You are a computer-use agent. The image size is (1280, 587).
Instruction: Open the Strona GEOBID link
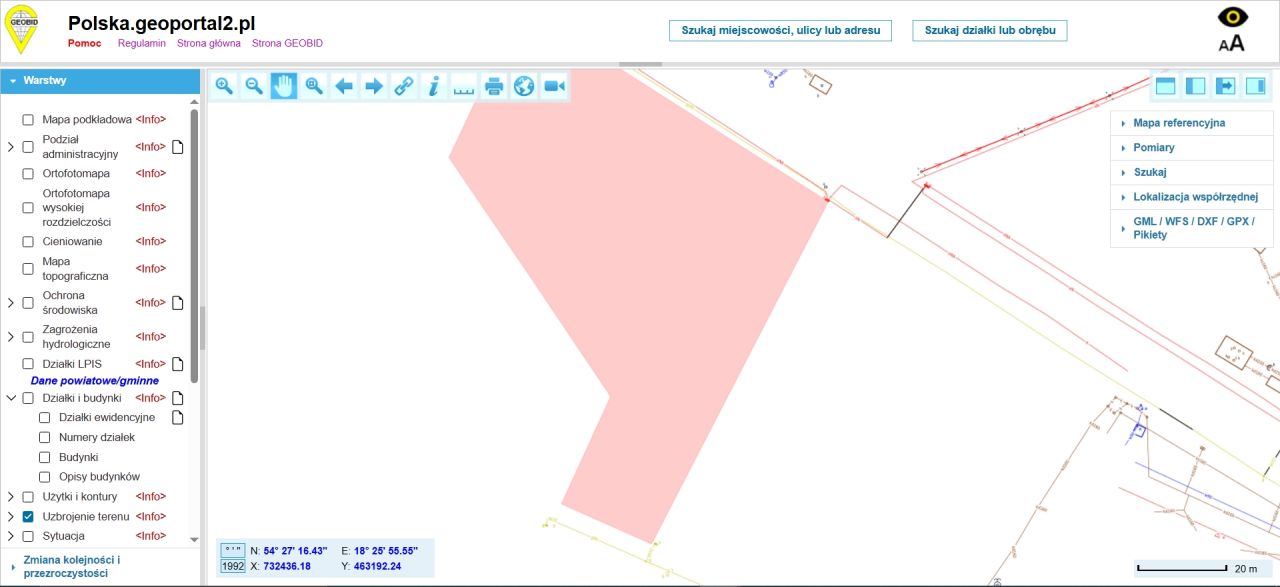pos(288,44)
